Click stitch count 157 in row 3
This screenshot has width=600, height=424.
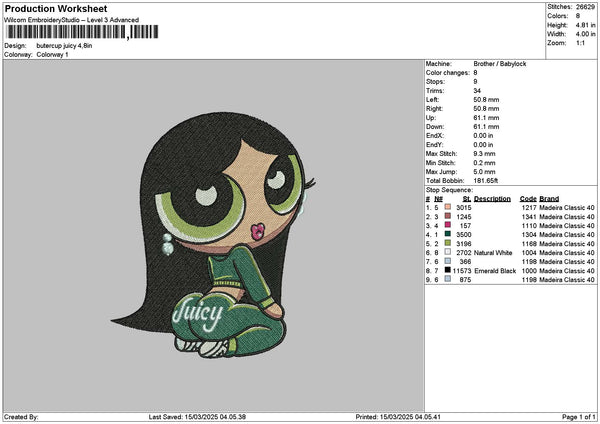pyautogui.click(x=465, y=225)
